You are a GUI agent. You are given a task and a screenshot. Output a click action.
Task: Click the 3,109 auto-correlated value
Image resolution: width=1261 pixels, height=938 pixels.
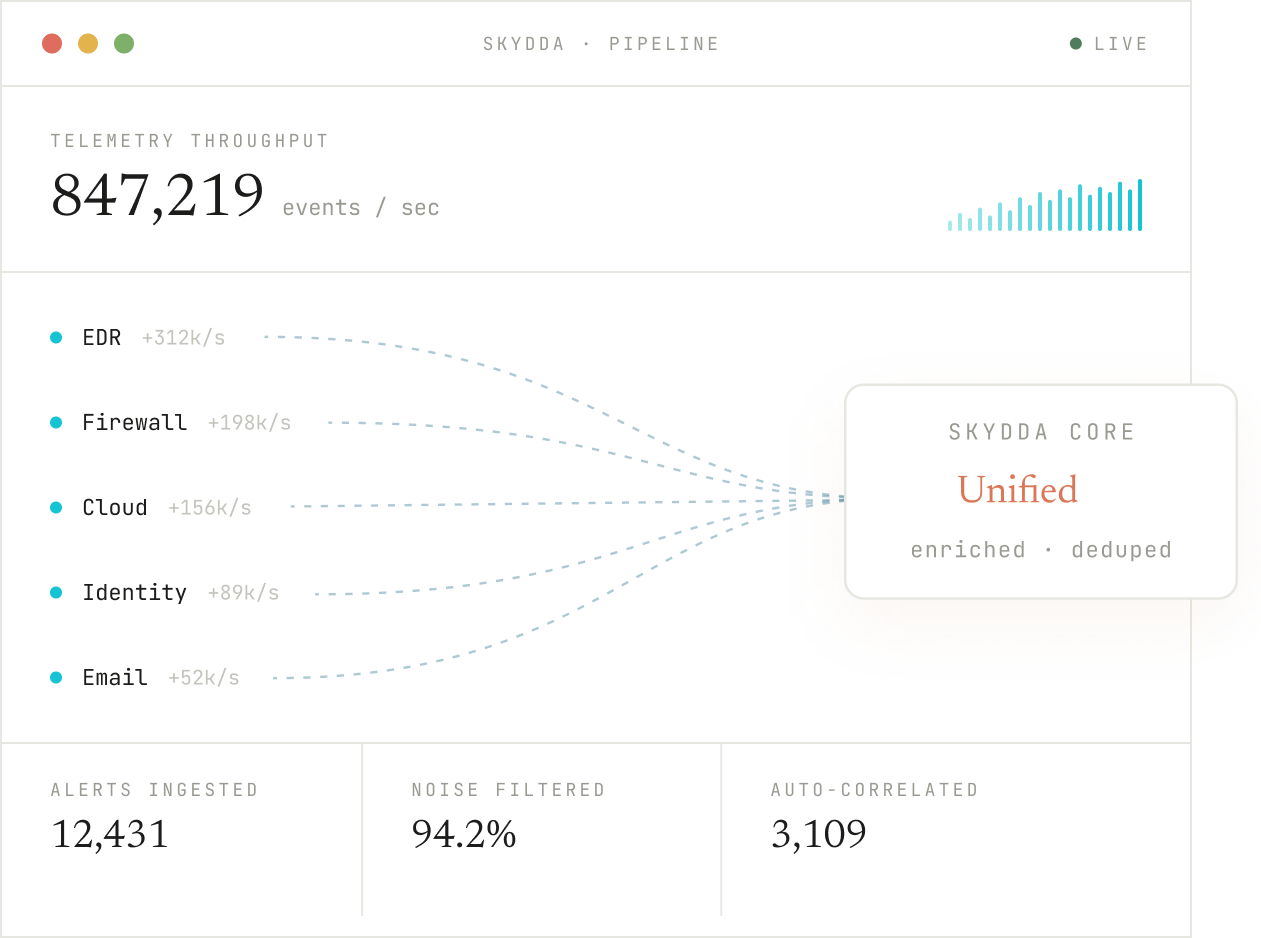click(x=819, y=834)
